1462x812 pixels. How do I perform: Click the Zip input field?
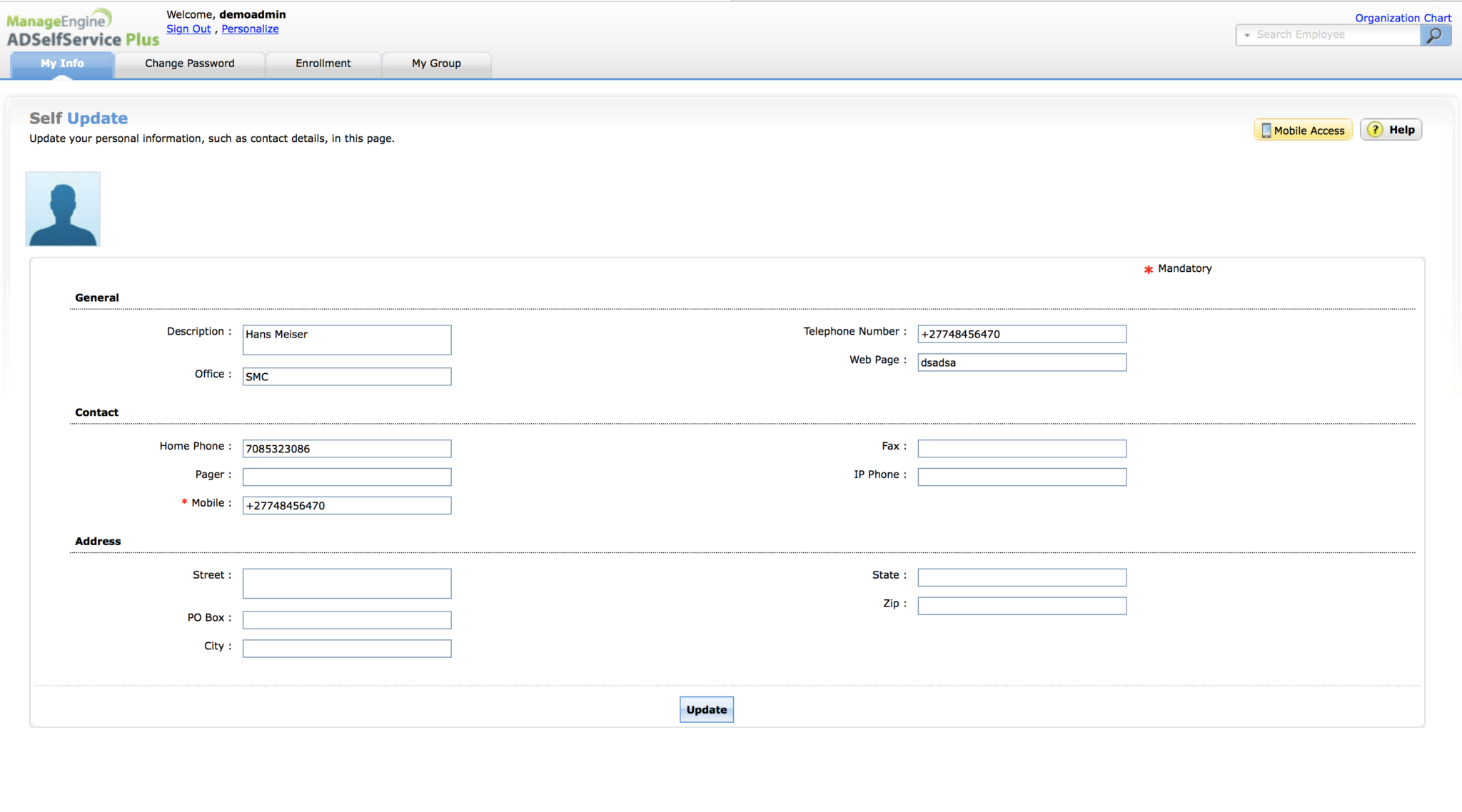pyautogui.click(x=1022, y=606)
